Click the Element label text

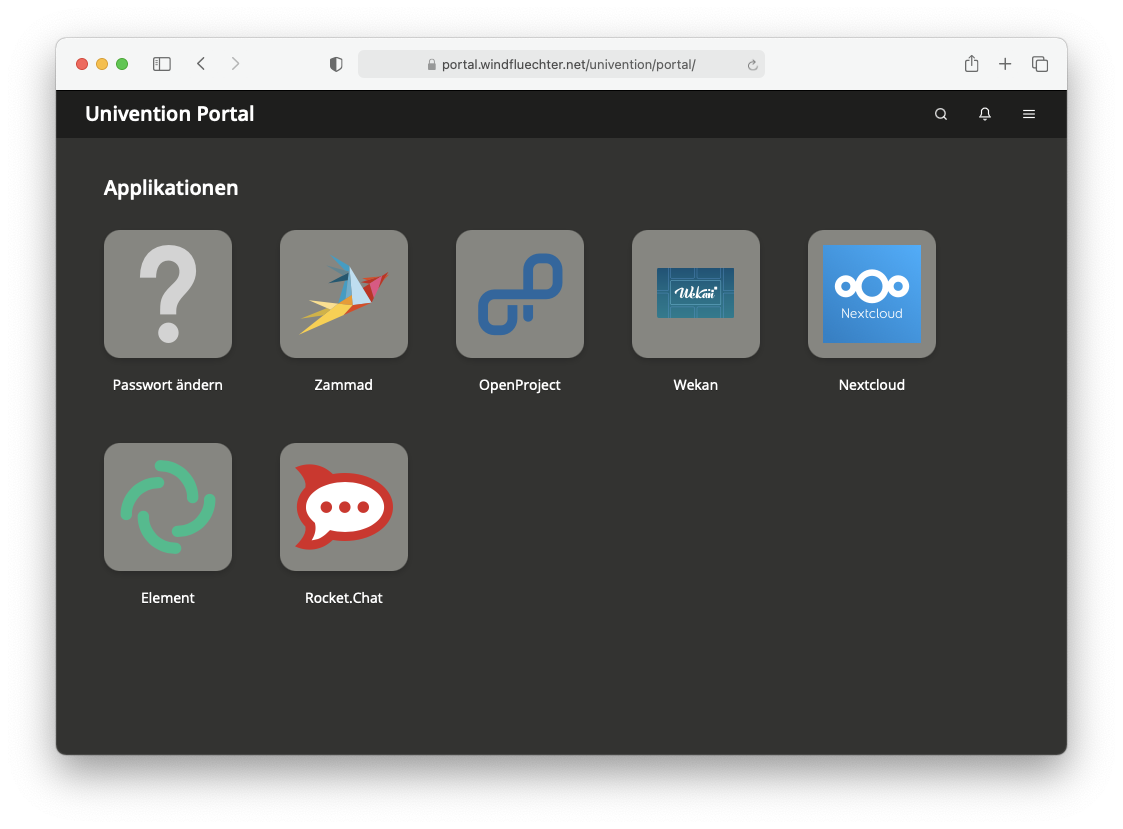[x=168, y=598]
